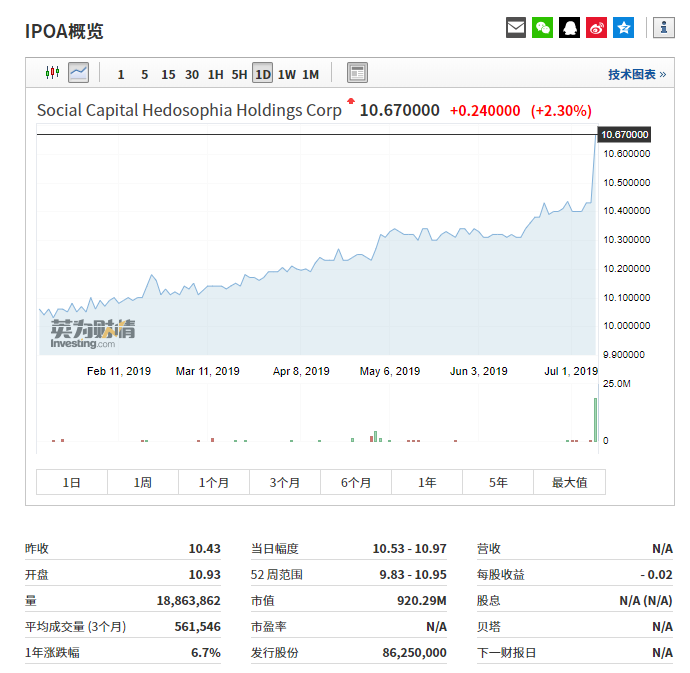Switch to candlestick chart type
The width and height of the screenshot is (690, 673).
(52, 72)
